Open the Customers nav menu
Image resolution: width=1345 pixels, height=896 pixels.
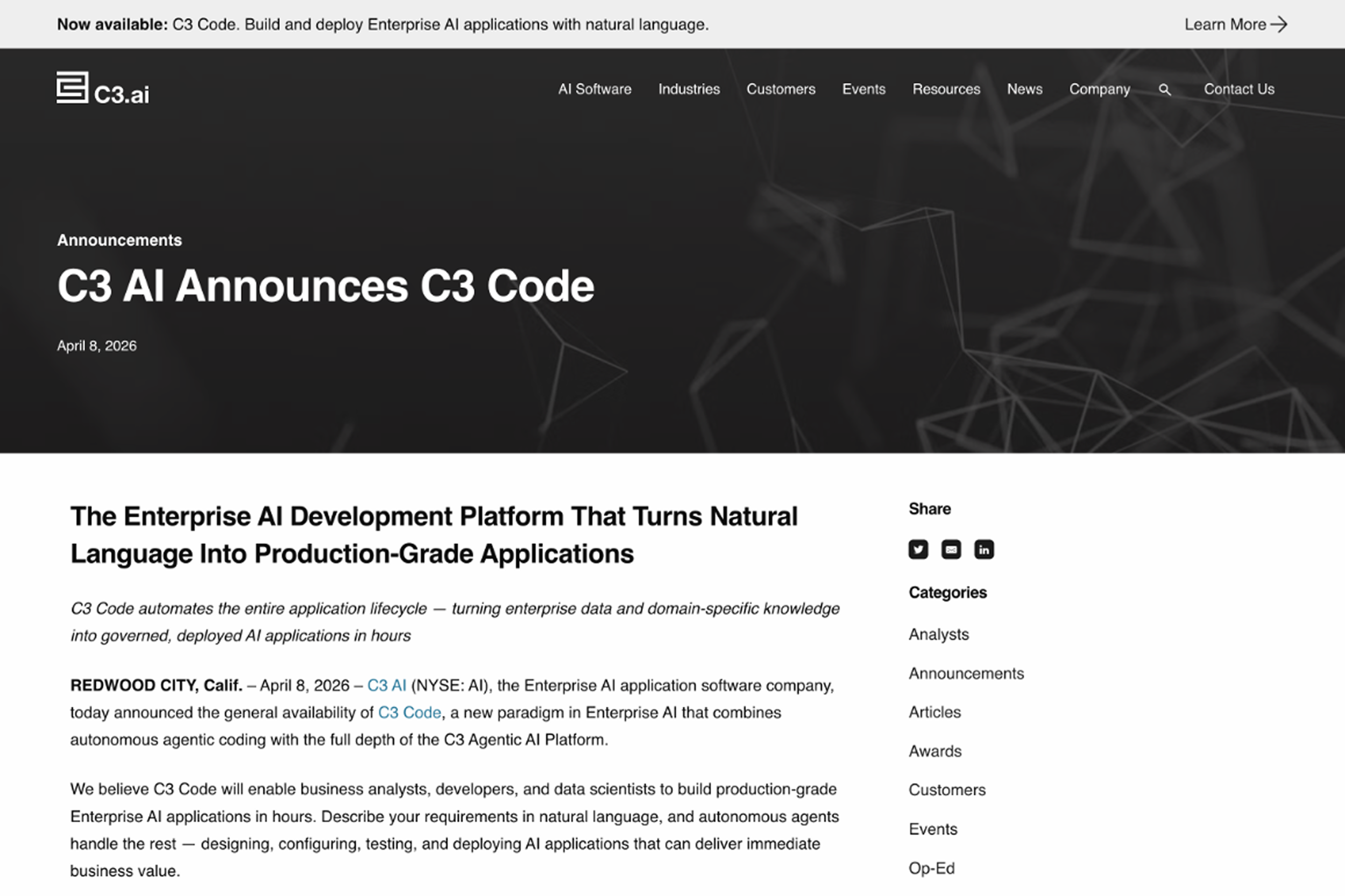781,89
